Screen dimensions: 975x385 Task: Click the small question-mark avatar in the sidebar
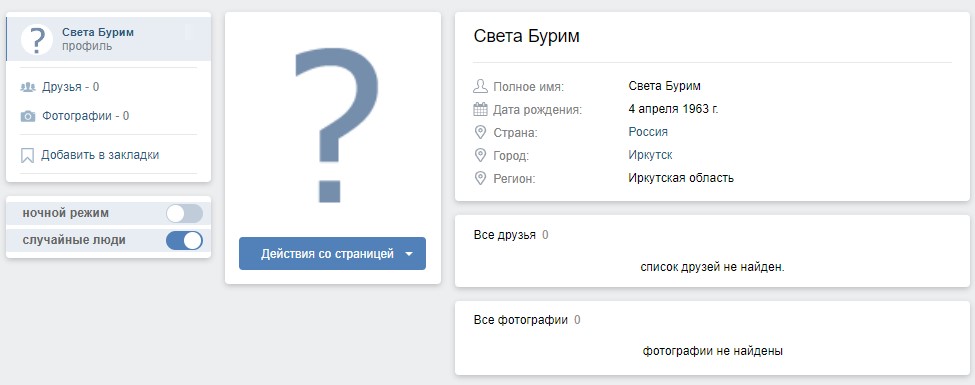pyautogui.click(x=37, y=39)
